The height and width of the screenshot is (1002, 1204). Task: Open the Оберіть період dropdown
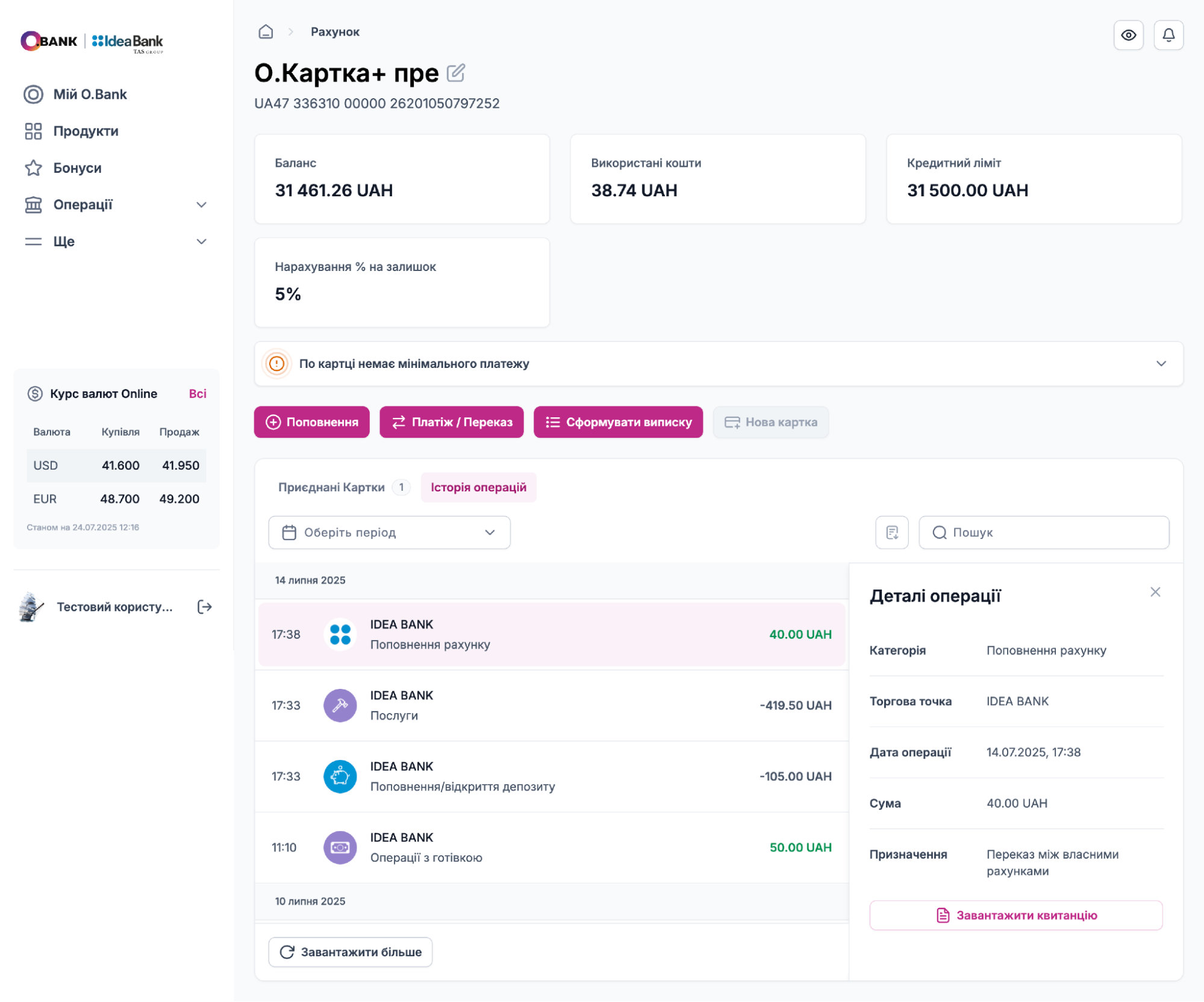(x=389, y=532)
